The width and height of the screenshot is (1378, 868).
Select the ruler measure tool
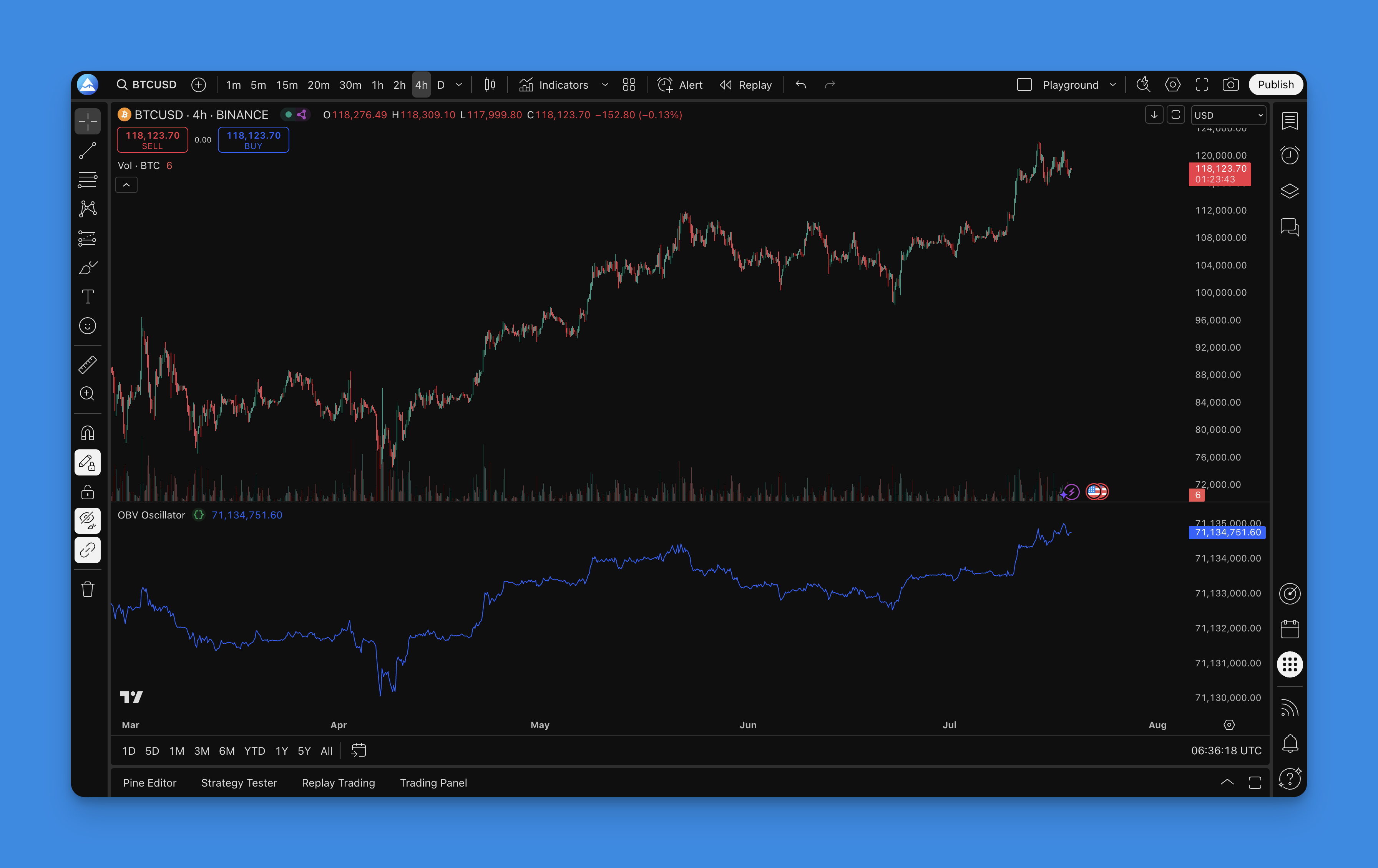[x=88, y=365]
